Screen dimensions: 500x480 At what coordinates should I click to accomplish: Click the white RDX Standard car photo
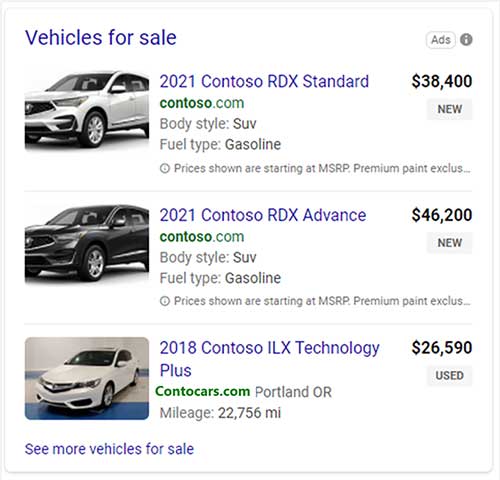[x=87, y=109]
